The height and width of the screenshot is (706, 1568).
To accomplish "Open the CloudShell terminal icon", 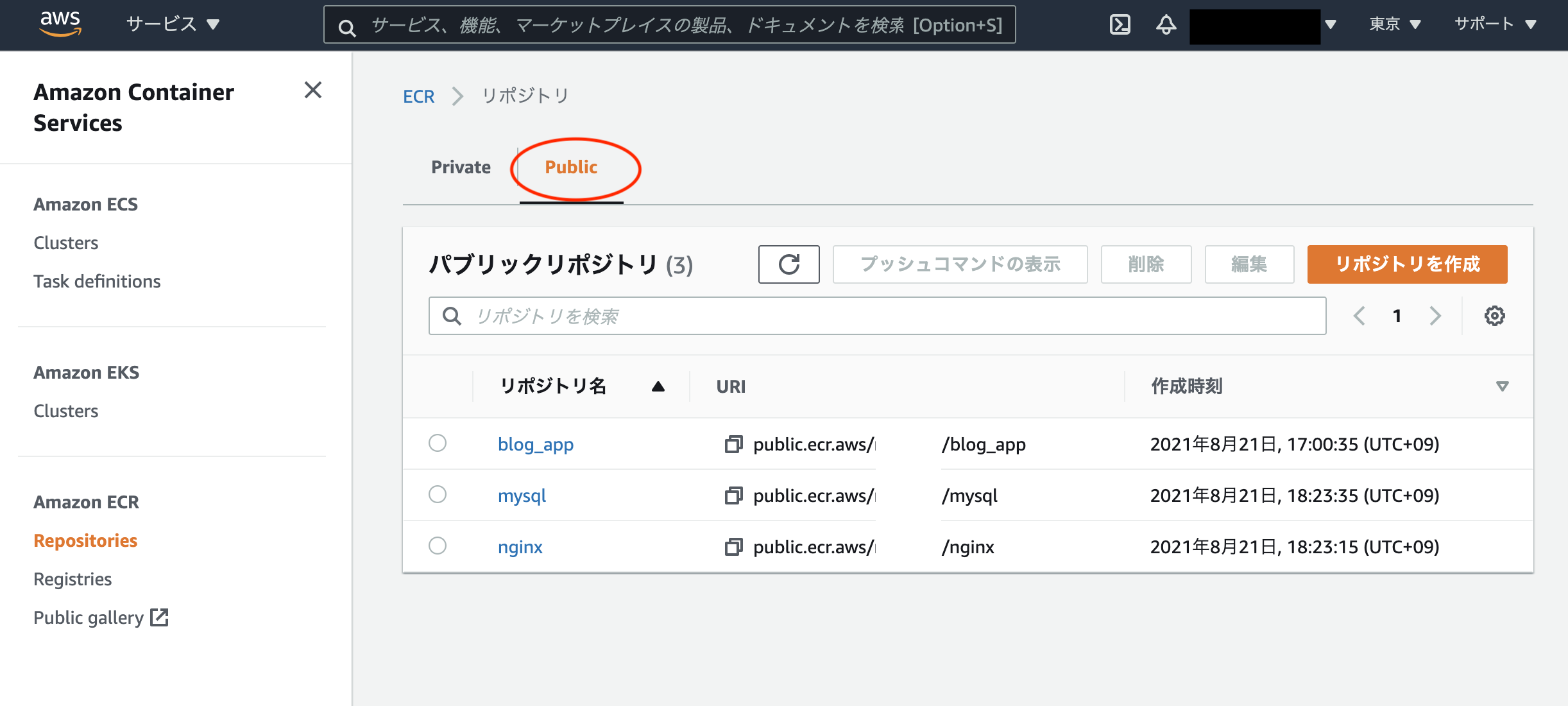I will [x=1120, y=24].
